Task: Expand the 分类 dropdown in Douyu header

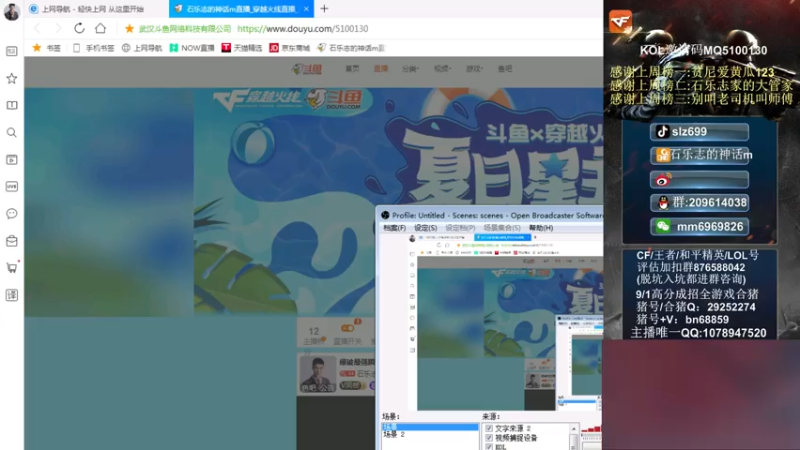Action: click(410, 68)
